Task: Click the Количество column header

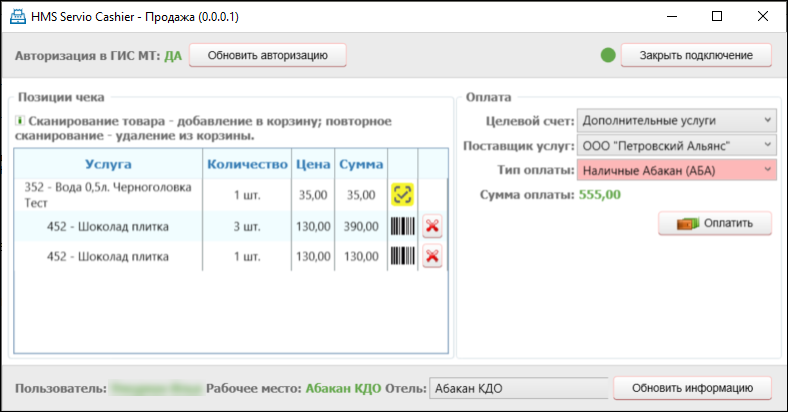Action: point(246,163)
